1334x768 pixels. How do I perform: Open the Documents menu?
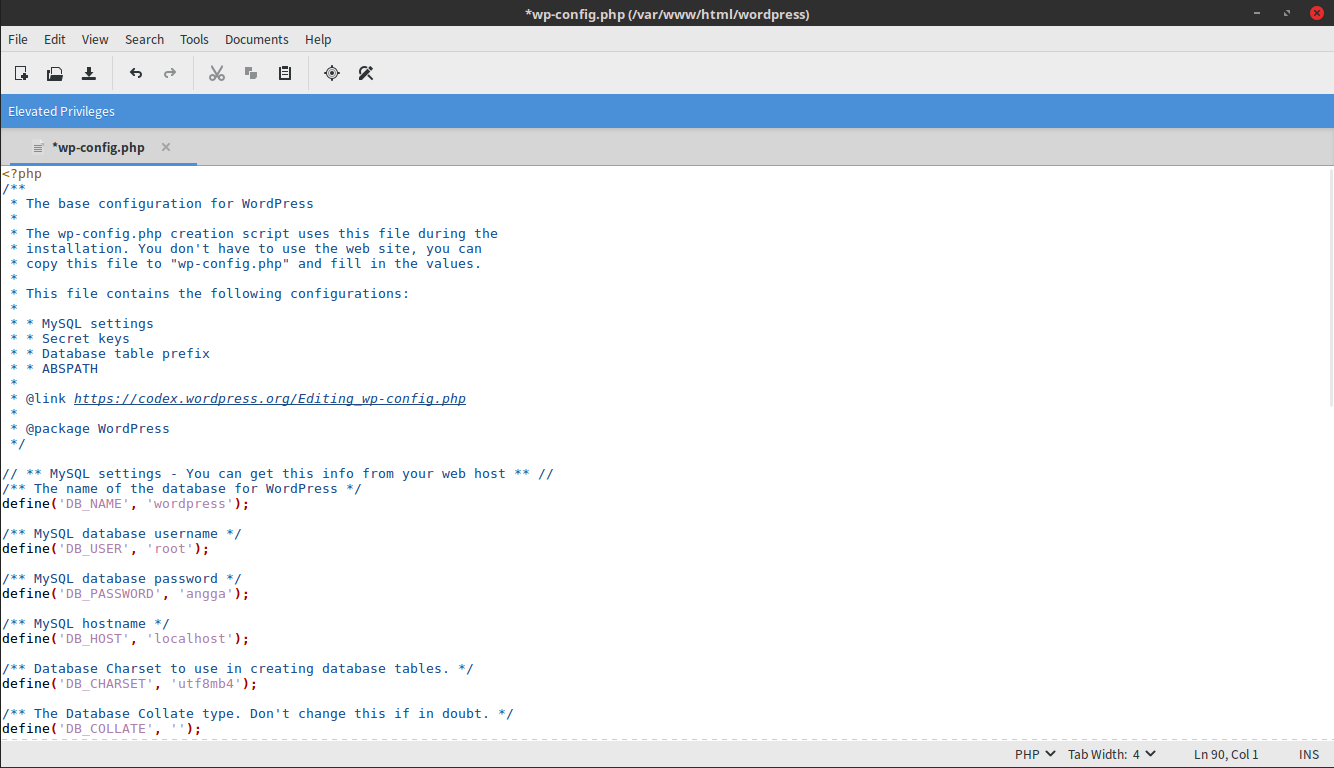[x=257, y=39]
